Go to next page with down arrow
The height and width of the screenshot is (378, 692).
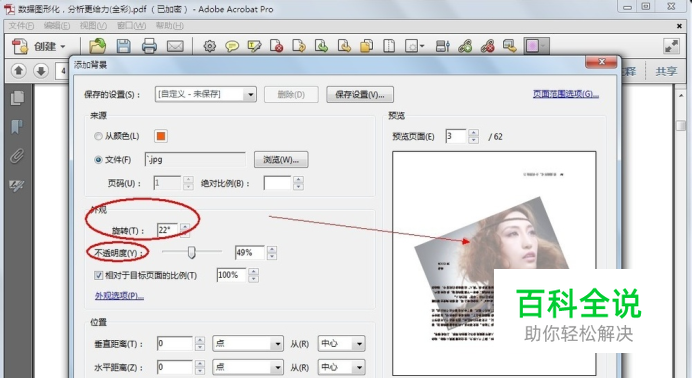(41, 71)
